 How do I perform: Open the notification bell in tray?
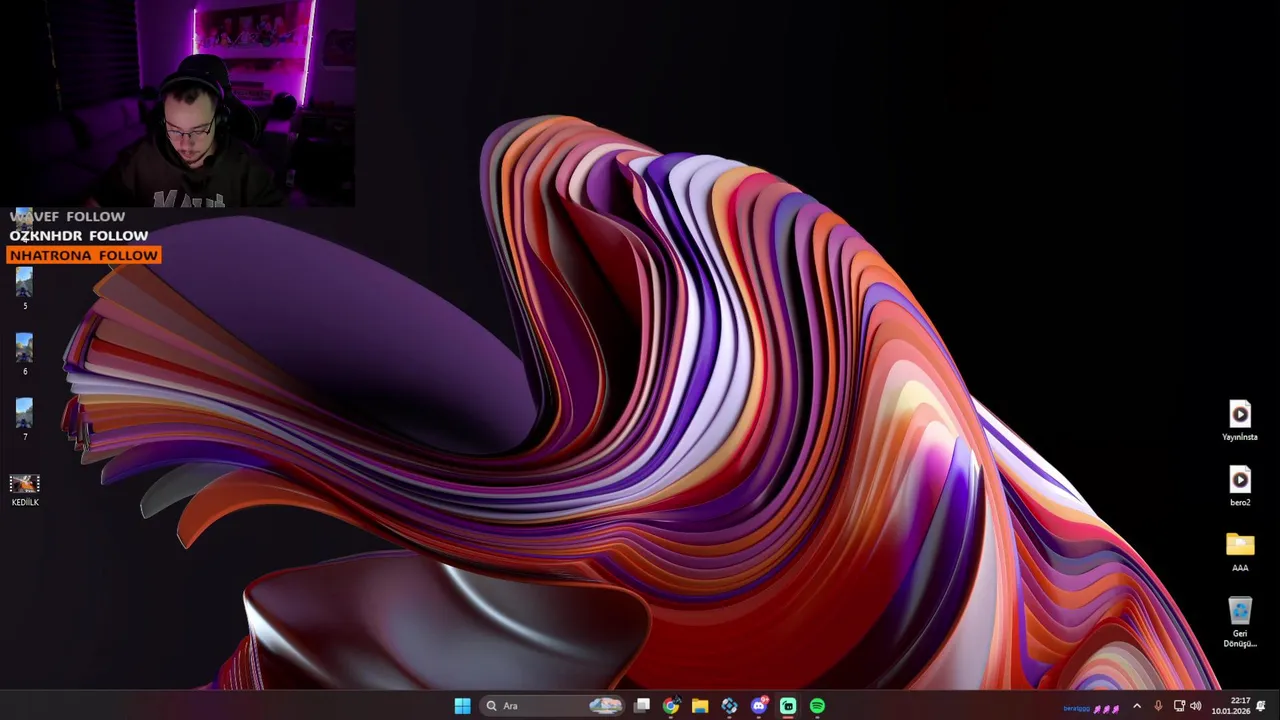pyautogui.click(x=1261, y=706)
